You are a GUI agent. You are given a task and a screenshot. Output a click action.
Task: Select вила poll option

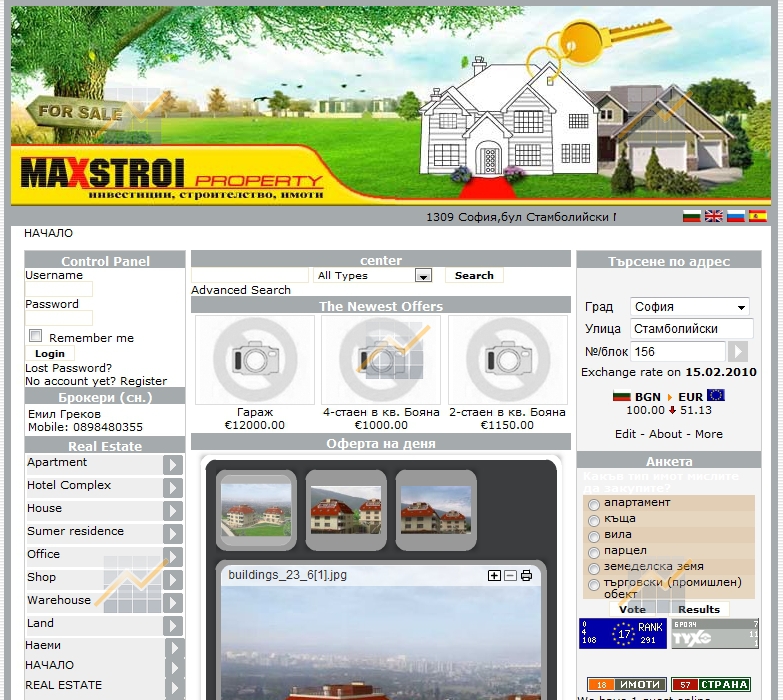pos(594,537)
